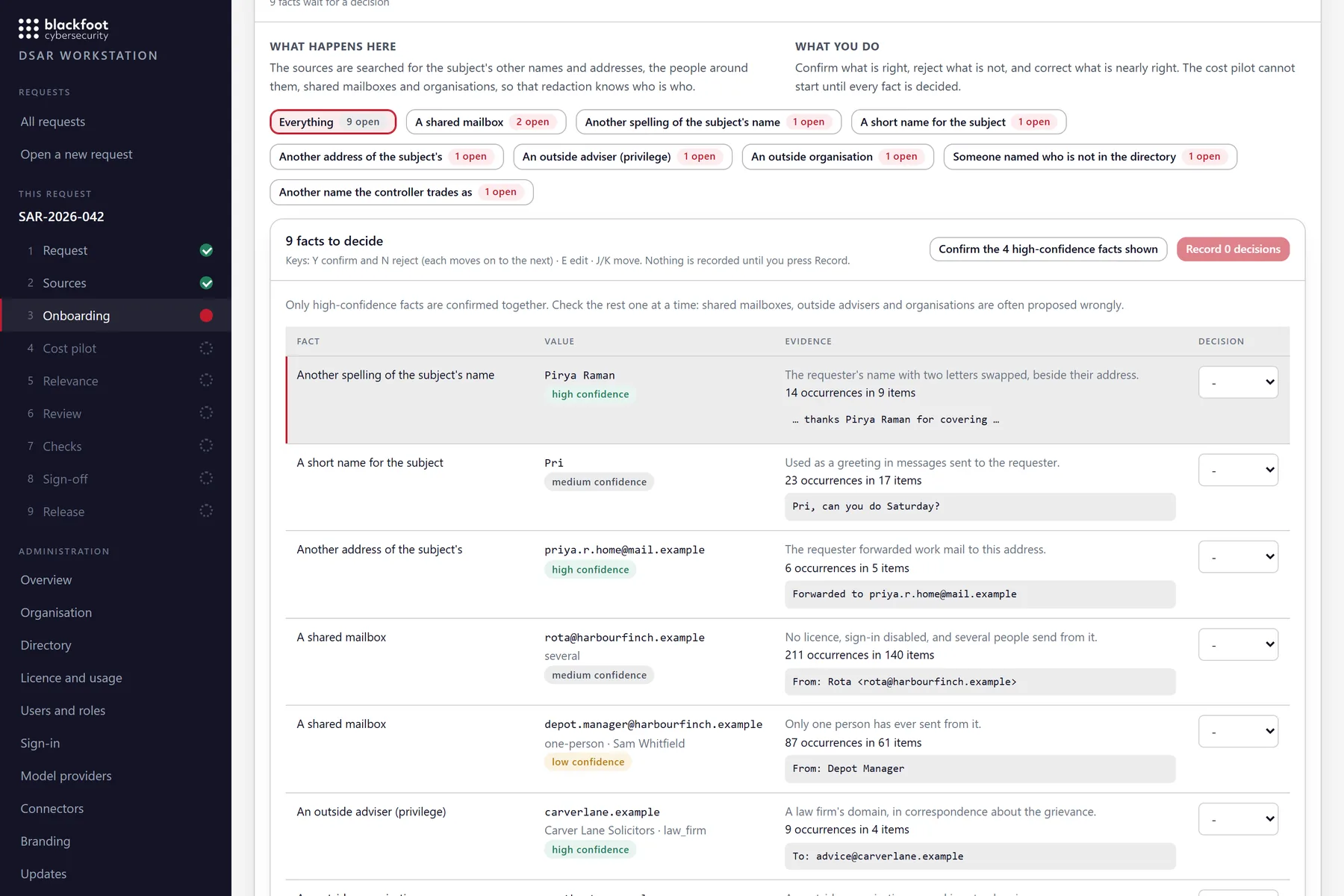Click the green check icon beside Request
The image size is (1344, 896).
pos(207,251)
